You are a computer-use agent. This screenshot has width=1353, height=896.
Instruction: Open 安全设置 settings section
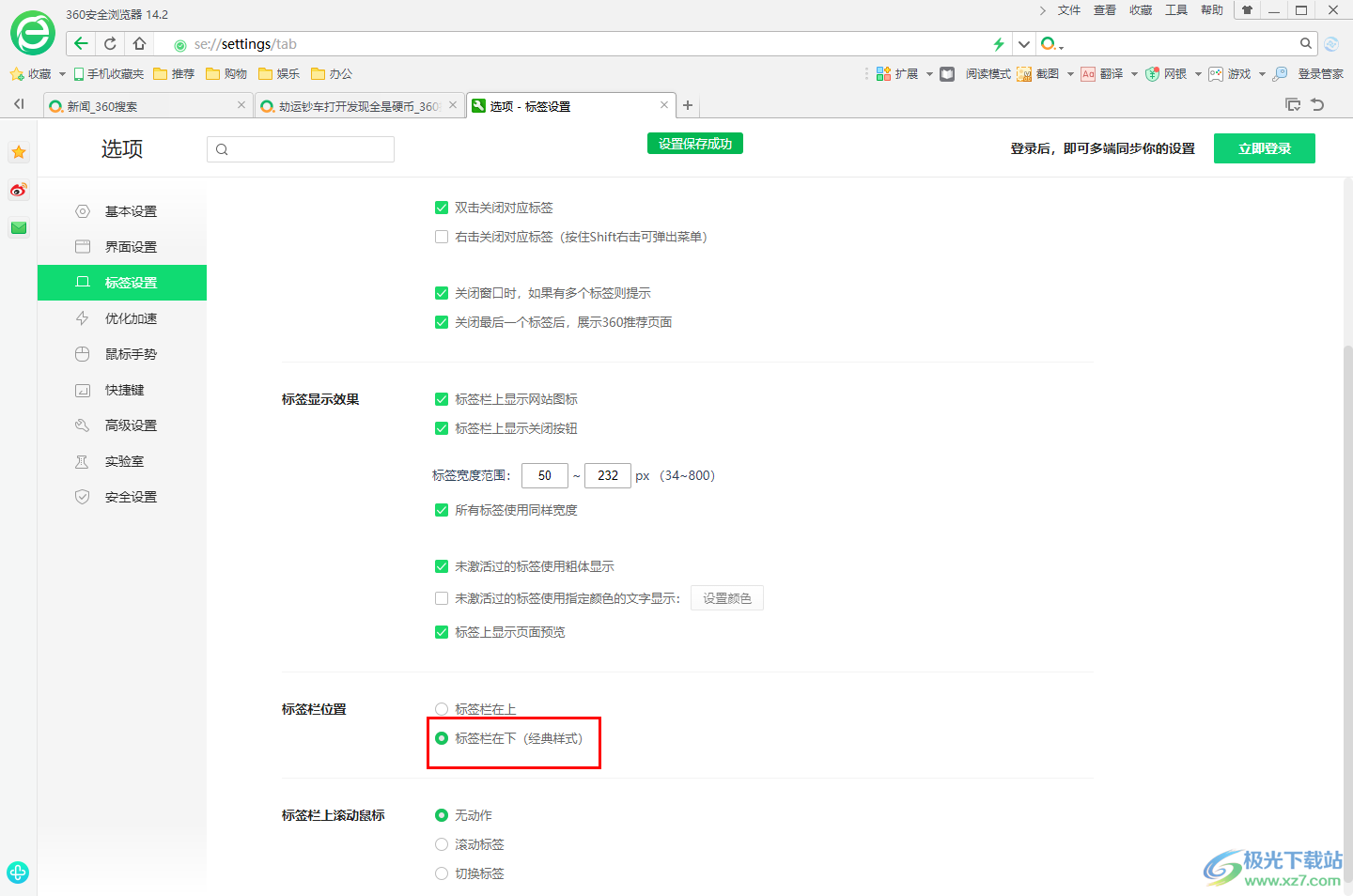click(122, 497)
